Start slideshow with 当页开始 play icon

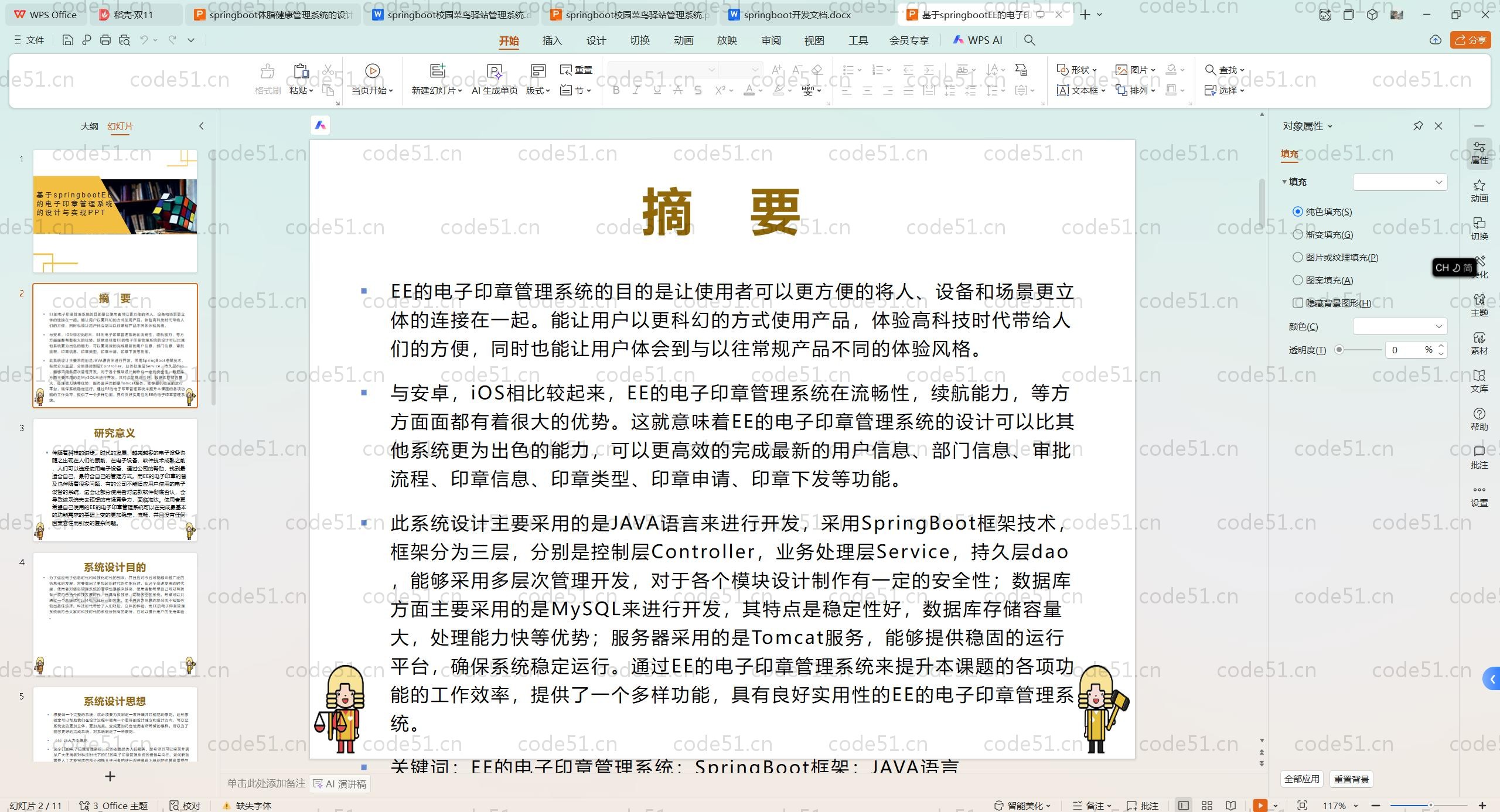[372, 71]
